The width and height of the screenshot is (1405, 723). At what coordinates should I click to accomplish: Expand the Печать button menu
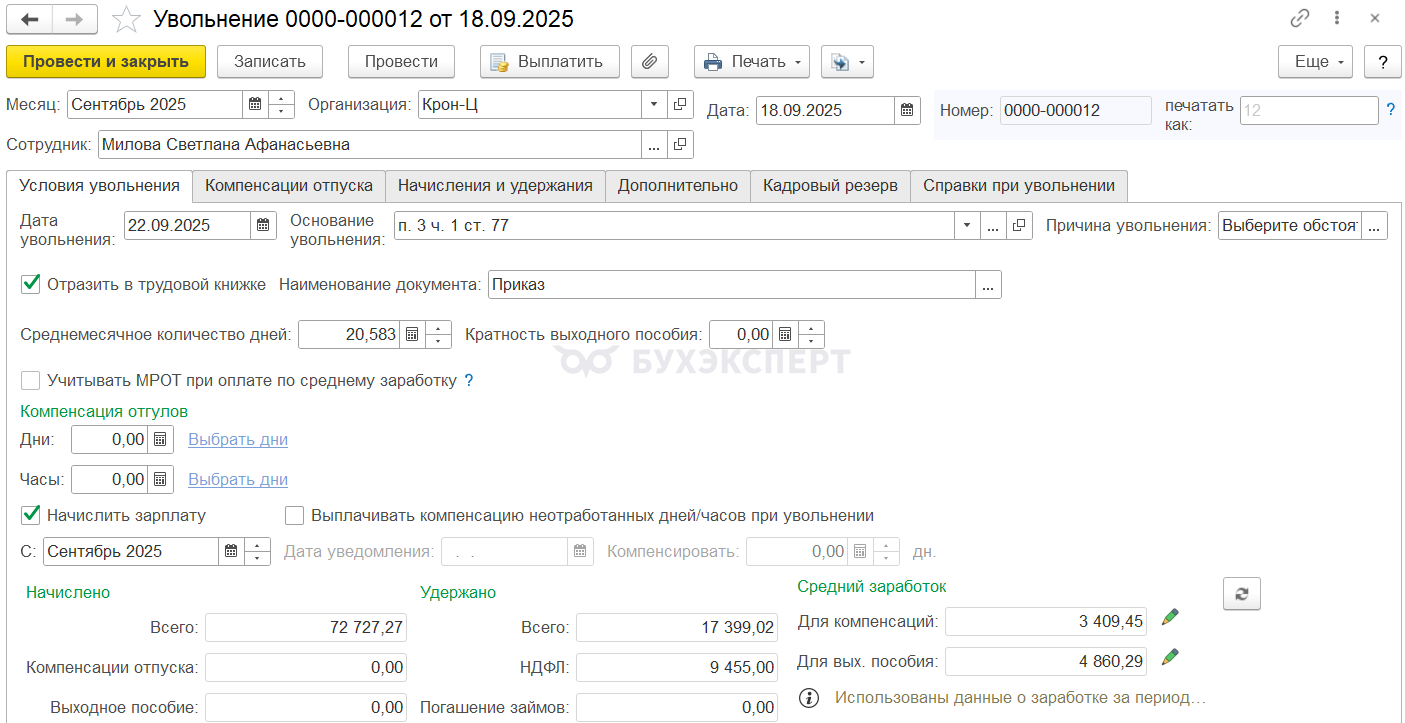point(799,62)
